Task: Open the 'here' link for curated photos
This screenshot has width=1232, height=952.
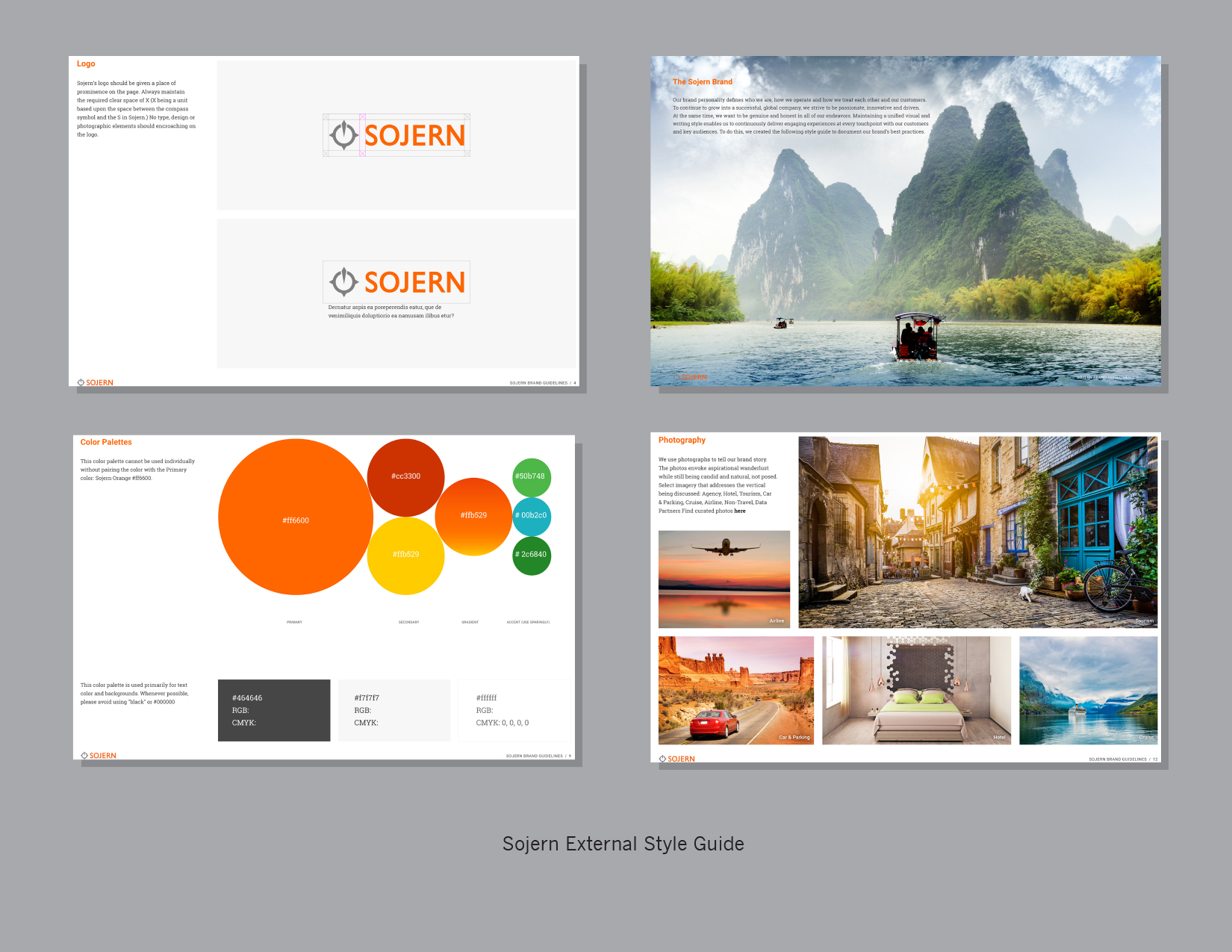Action: coord(740,511)
